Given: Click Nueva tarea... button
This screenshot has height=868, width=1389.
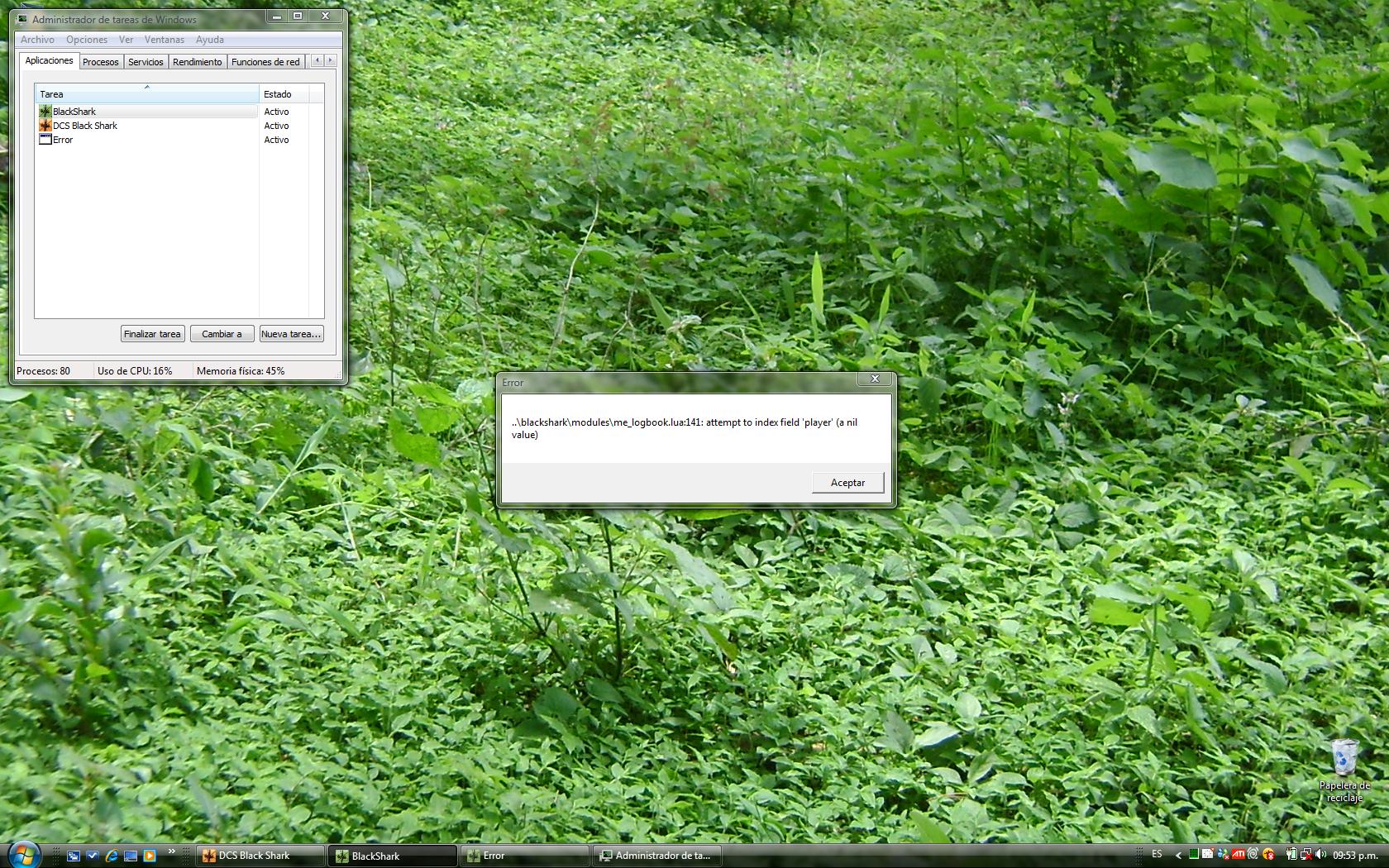Looking at the screenshot, I should 291,334.
